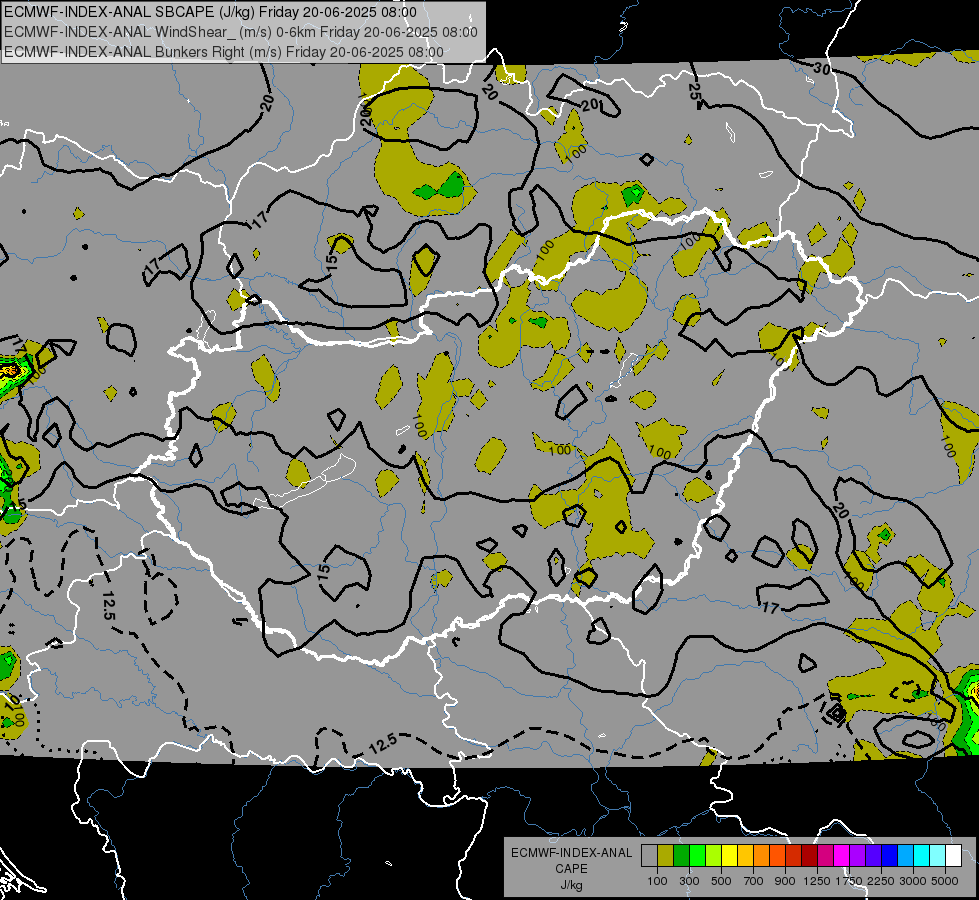Image resolution: width=979 pixels, height=900 pixels.
Task: Click the 300 legend tick label
Action: coord(689,881)
